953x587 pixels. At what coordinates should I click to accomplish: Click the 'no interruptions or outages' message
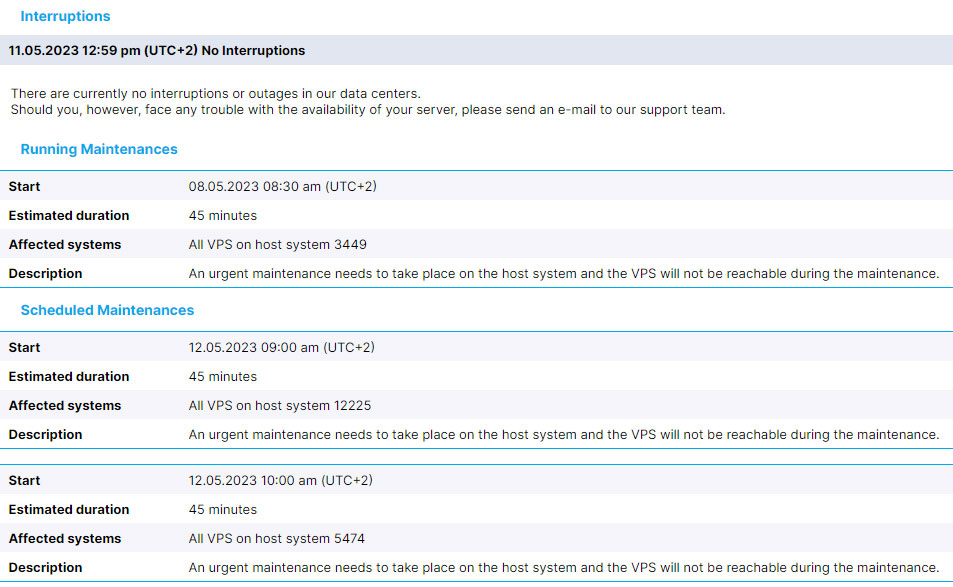[216, 94]
